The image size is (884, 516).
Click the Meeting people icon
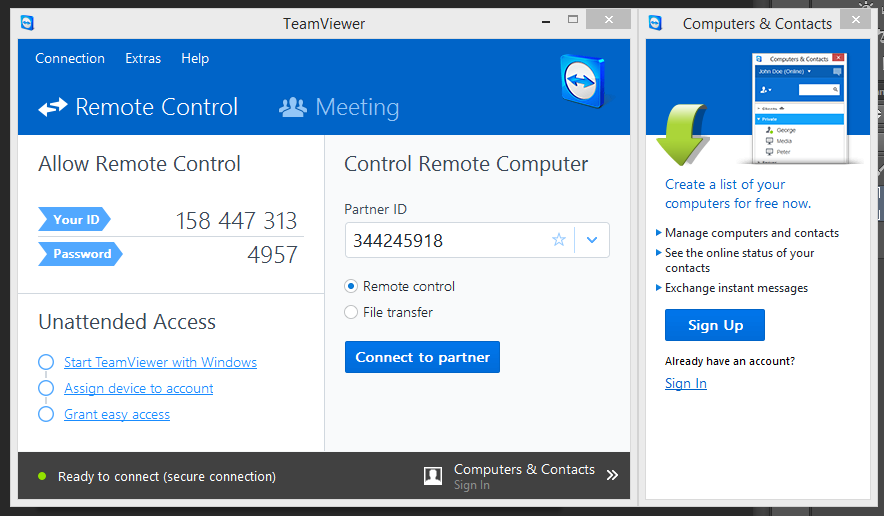coord(292,107)
